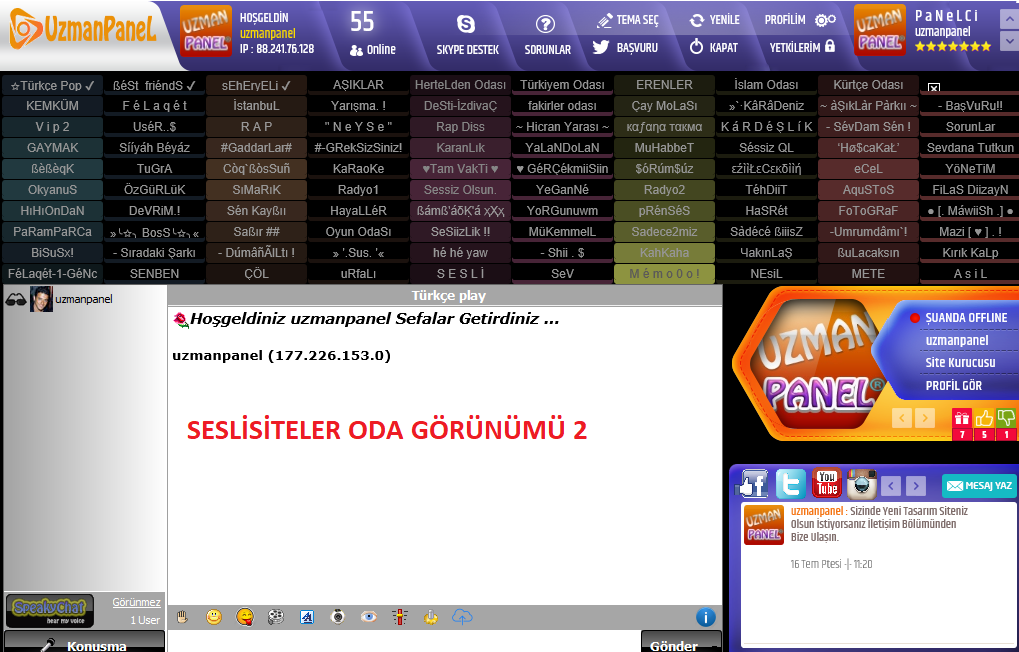Screen dimensions: 1019x652
Task: View profile via PROFİL GÖR
Action: (x=953, y=385)
